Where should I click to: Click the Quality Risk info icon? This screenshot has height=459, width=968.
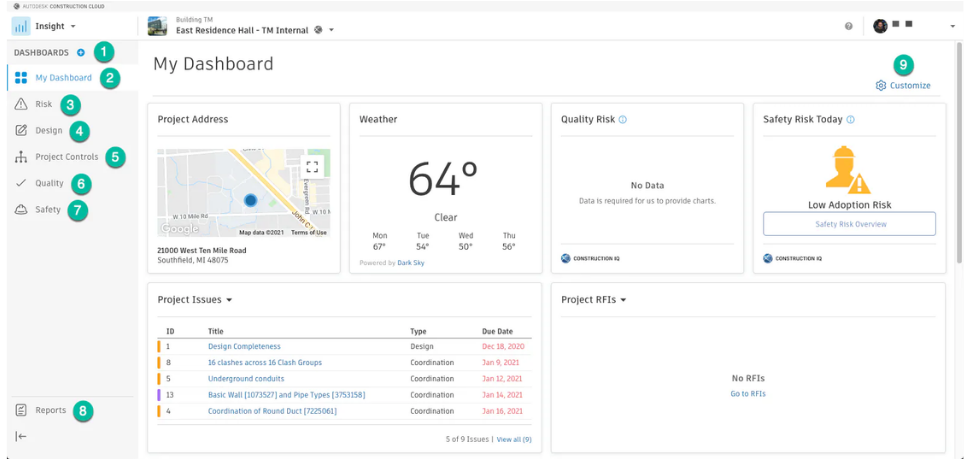click(622, 120)
